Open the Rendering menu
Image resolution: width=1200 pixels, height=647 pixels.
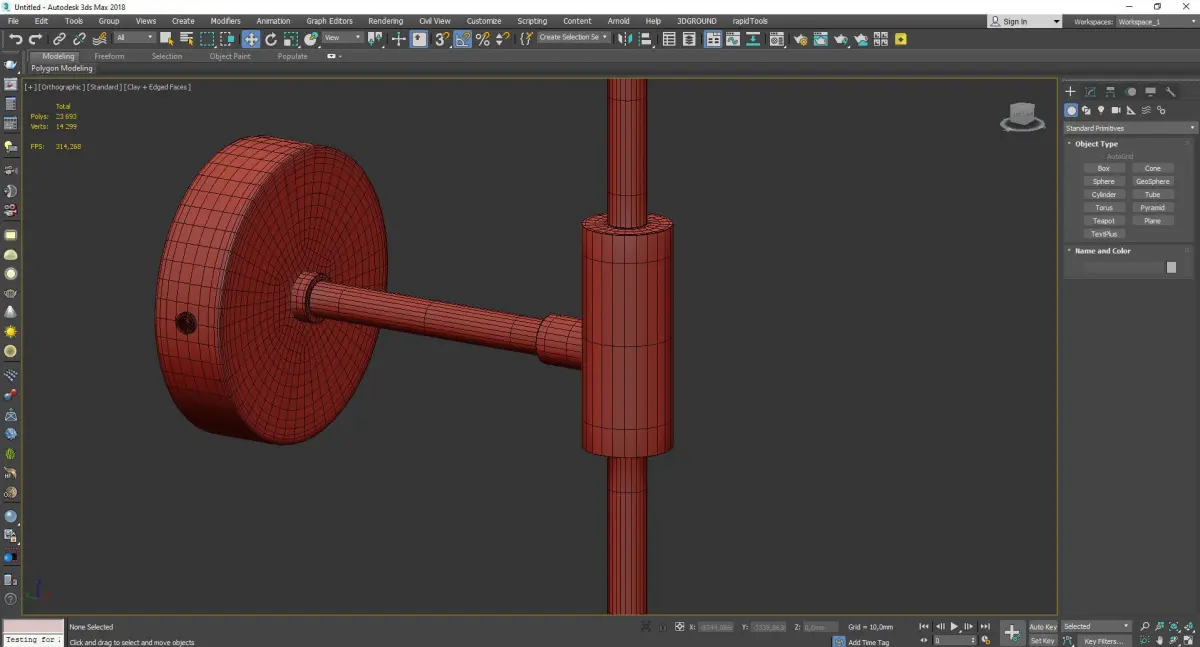pyautogui.click(x=385, y=21)
